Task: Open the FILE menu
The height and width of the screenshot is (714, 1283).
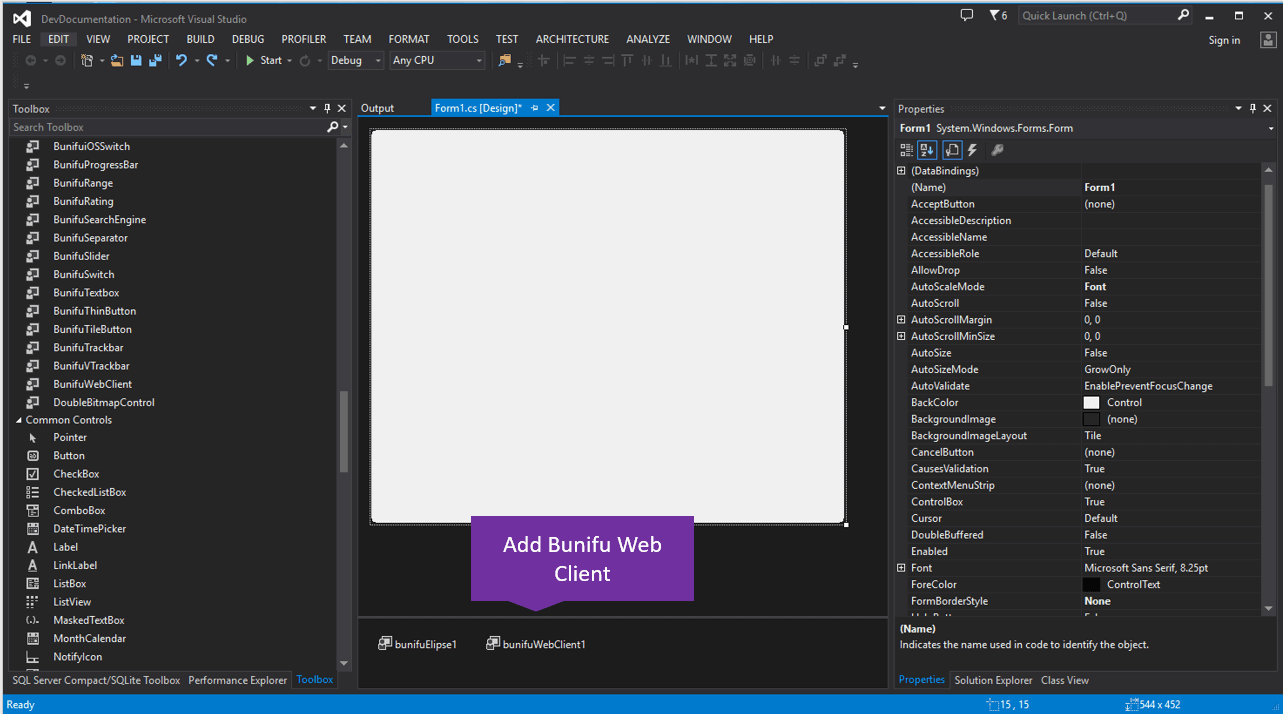Action: coord(22,39)
